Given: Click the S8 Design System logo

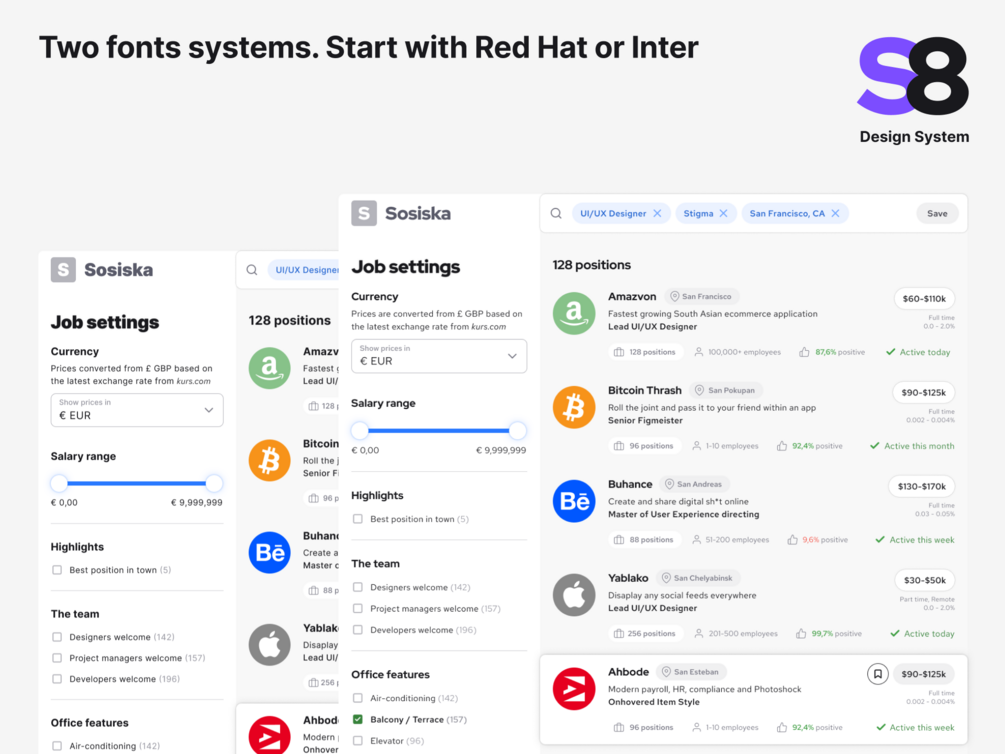Looking at the screenshot, I should (913, 90).
